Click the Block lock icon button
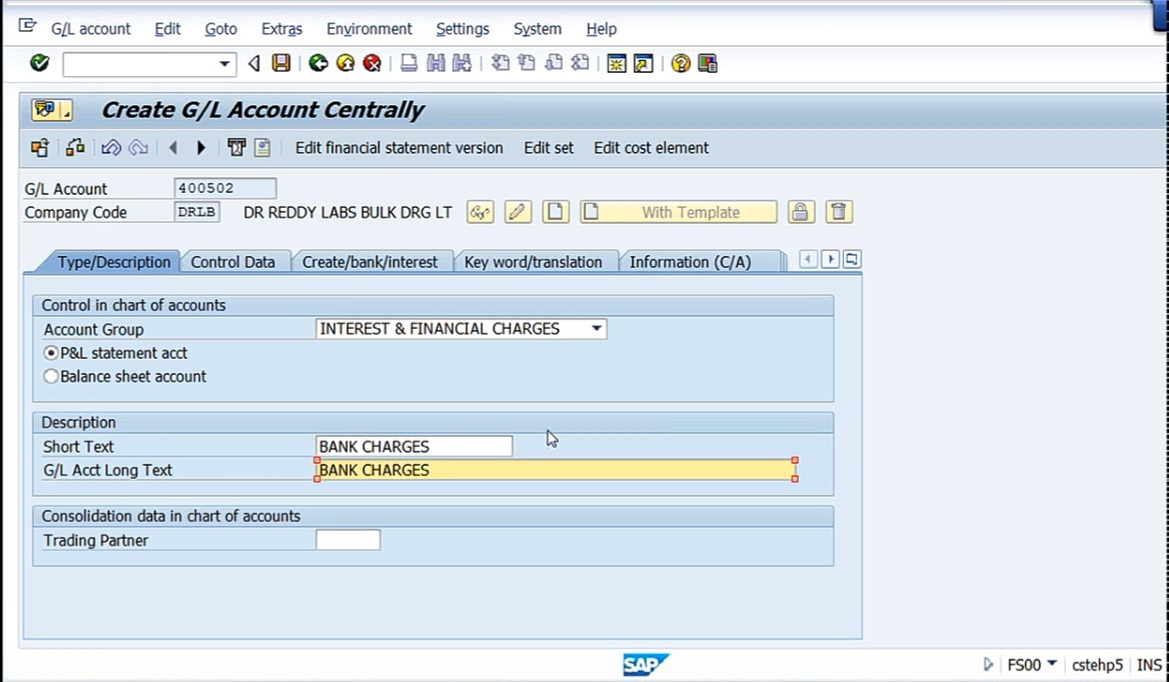Screen dimensions: 1169x682 (801, 212)
